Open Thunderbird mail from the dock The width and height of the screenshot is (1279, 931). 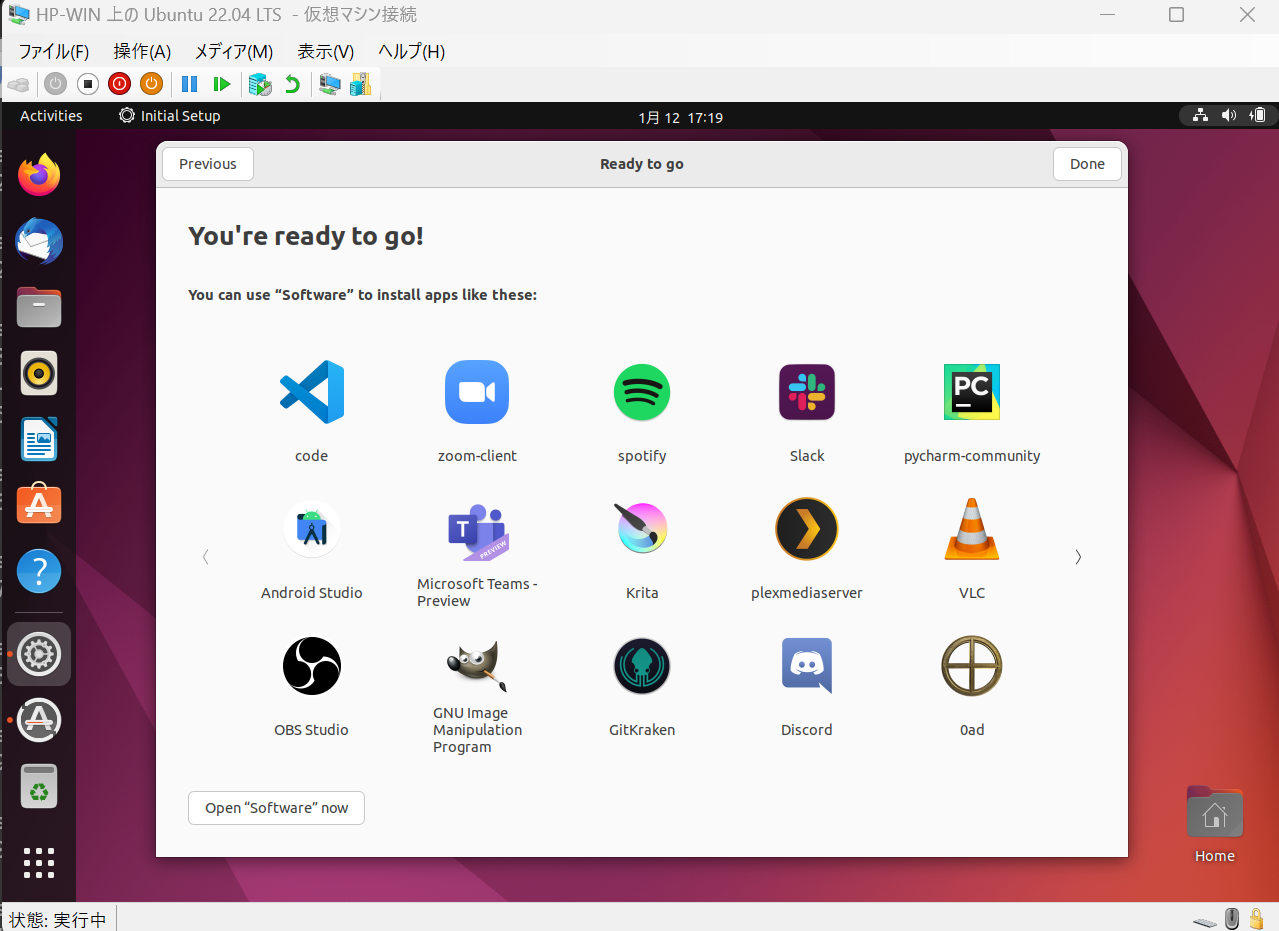[39, 242]
